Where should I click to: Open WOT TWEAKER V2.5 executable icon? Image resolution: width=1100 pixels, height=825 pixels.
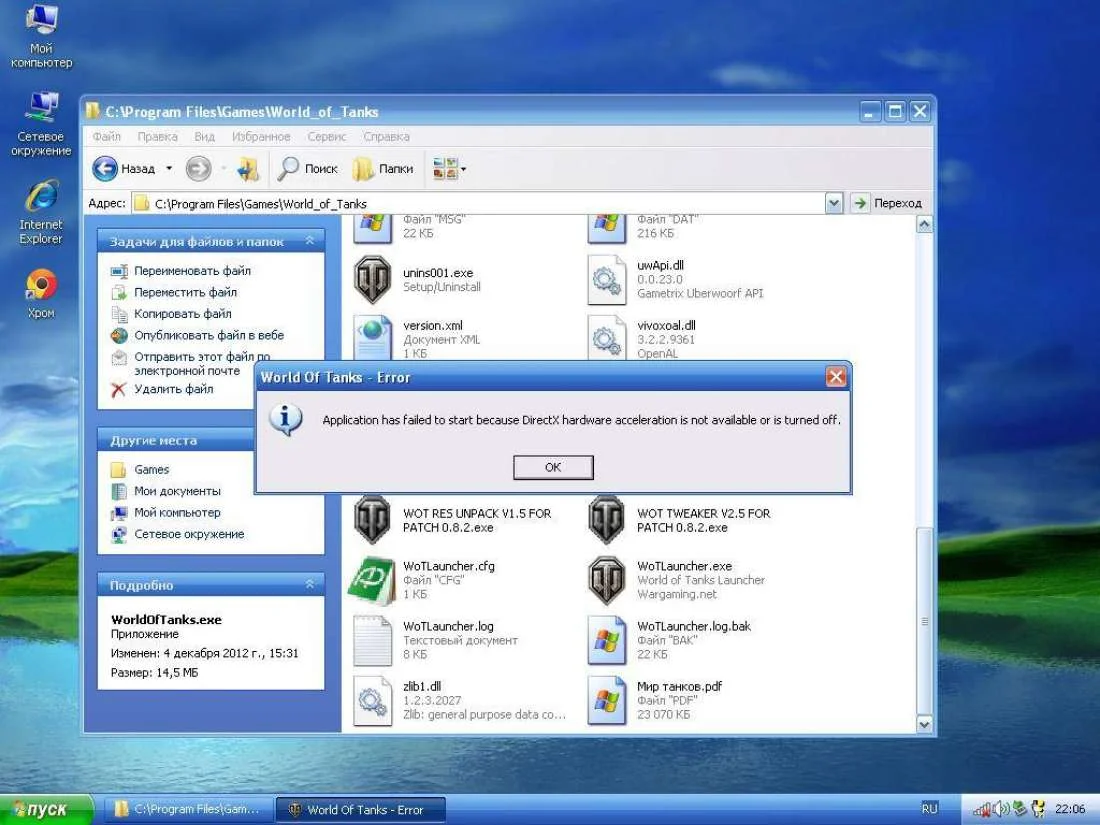click(x=606, y=519)
